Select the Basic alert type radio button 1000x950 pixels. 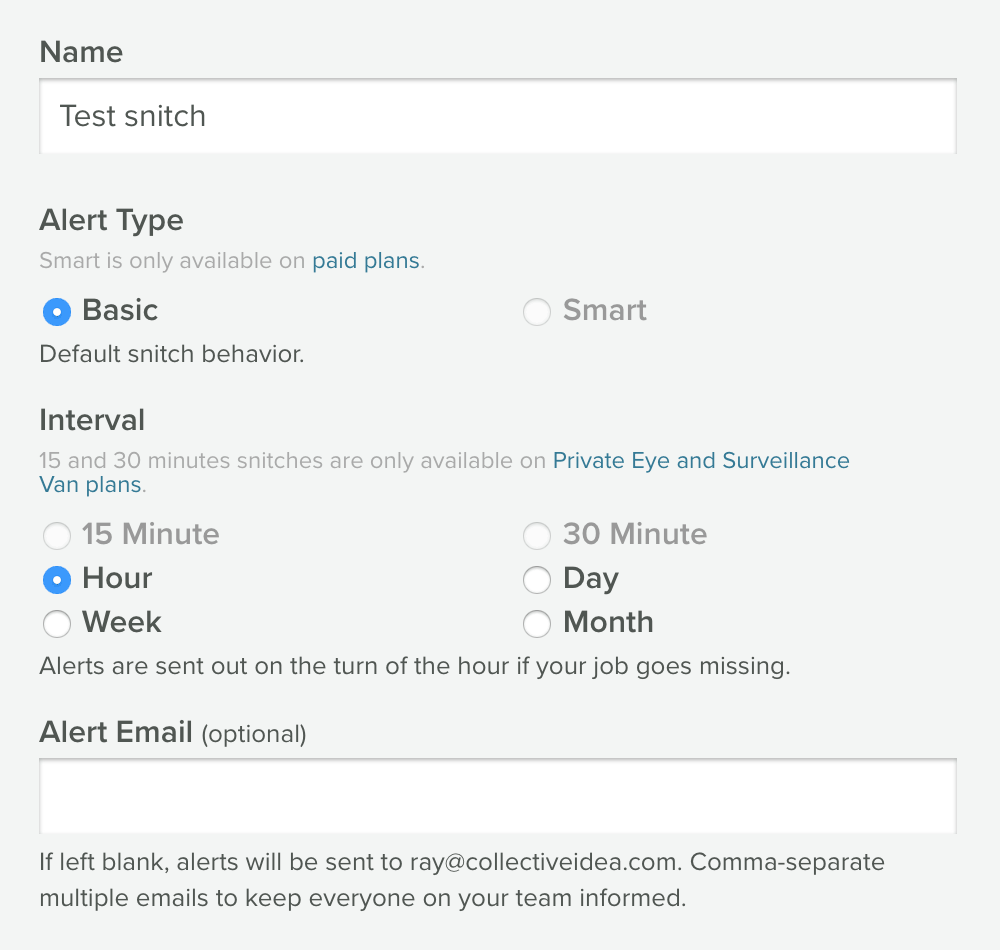57,312
